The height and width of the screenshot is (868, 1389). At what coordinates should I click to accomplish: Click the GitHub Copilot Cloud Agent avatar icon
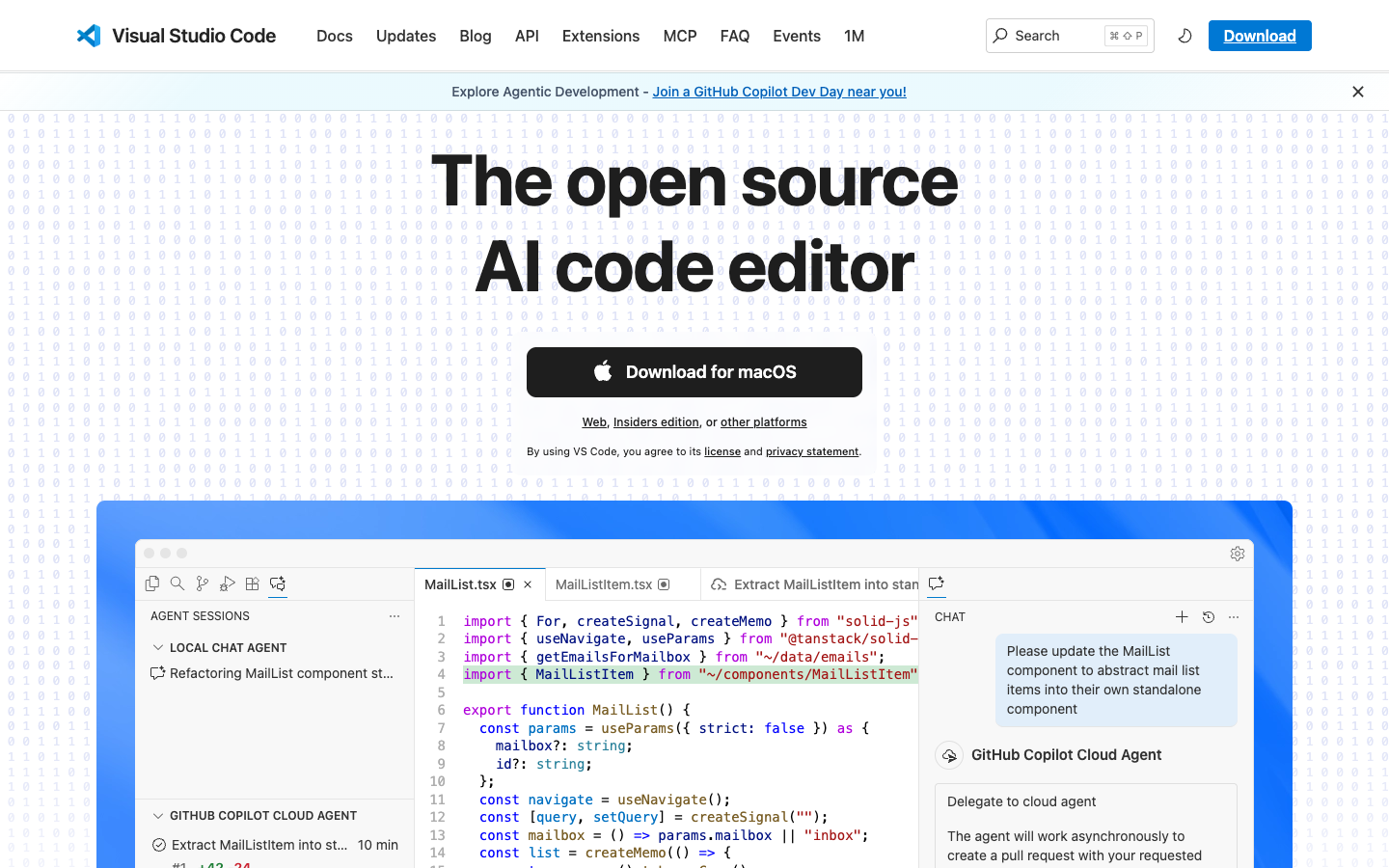click(x=949, y=755)
